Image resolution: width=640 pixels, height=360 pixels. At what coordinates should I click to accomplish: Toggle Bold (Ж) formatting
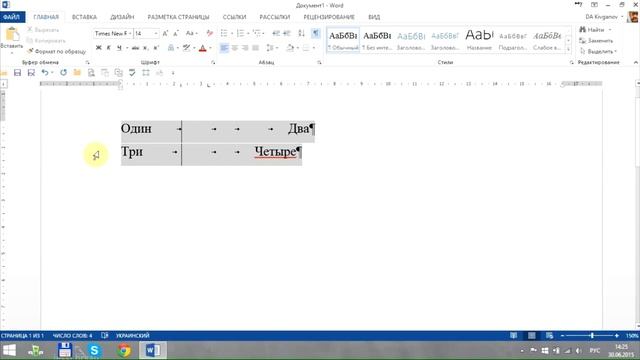[98, 48]
